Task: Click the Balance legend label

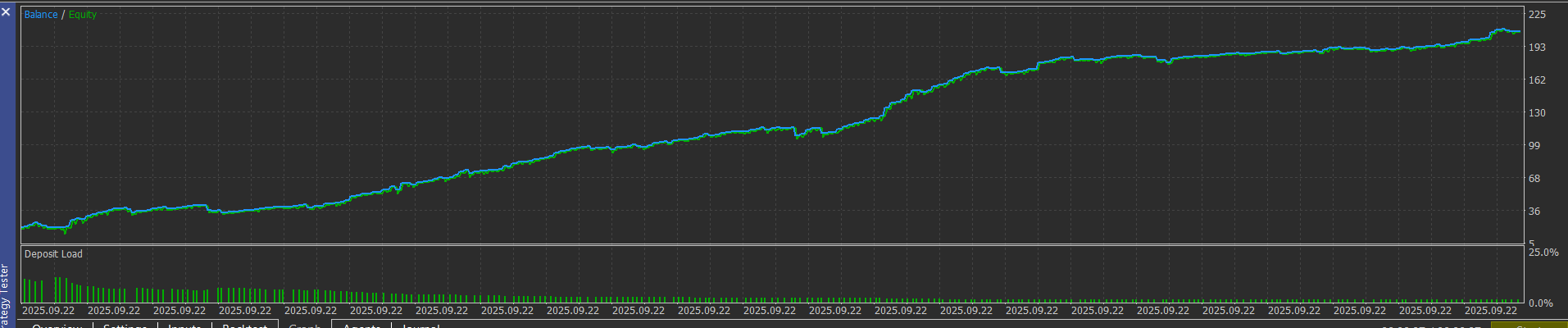Action: 41,15
